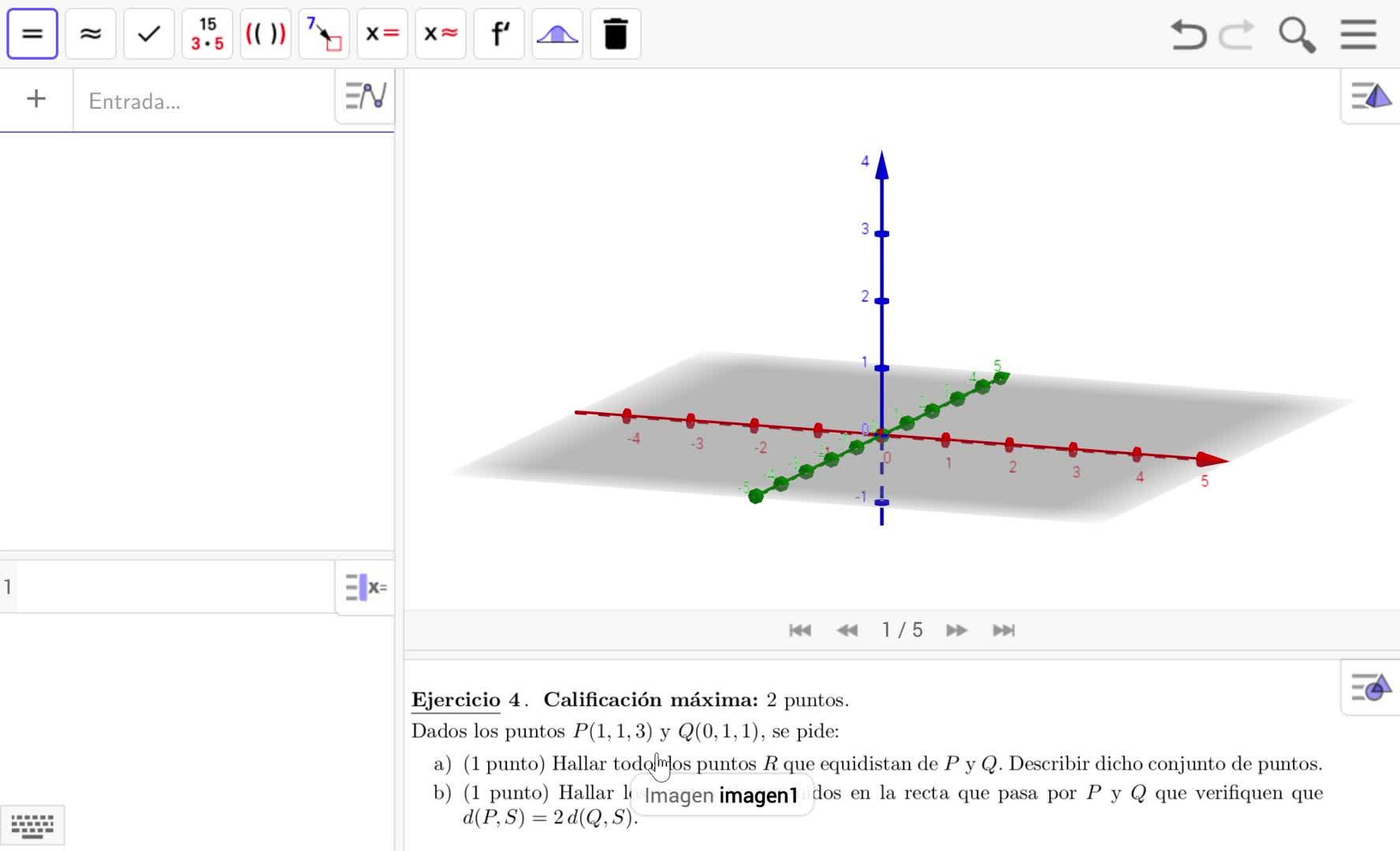Select the Factor (15 = 3·5) tool

point(207,34)
